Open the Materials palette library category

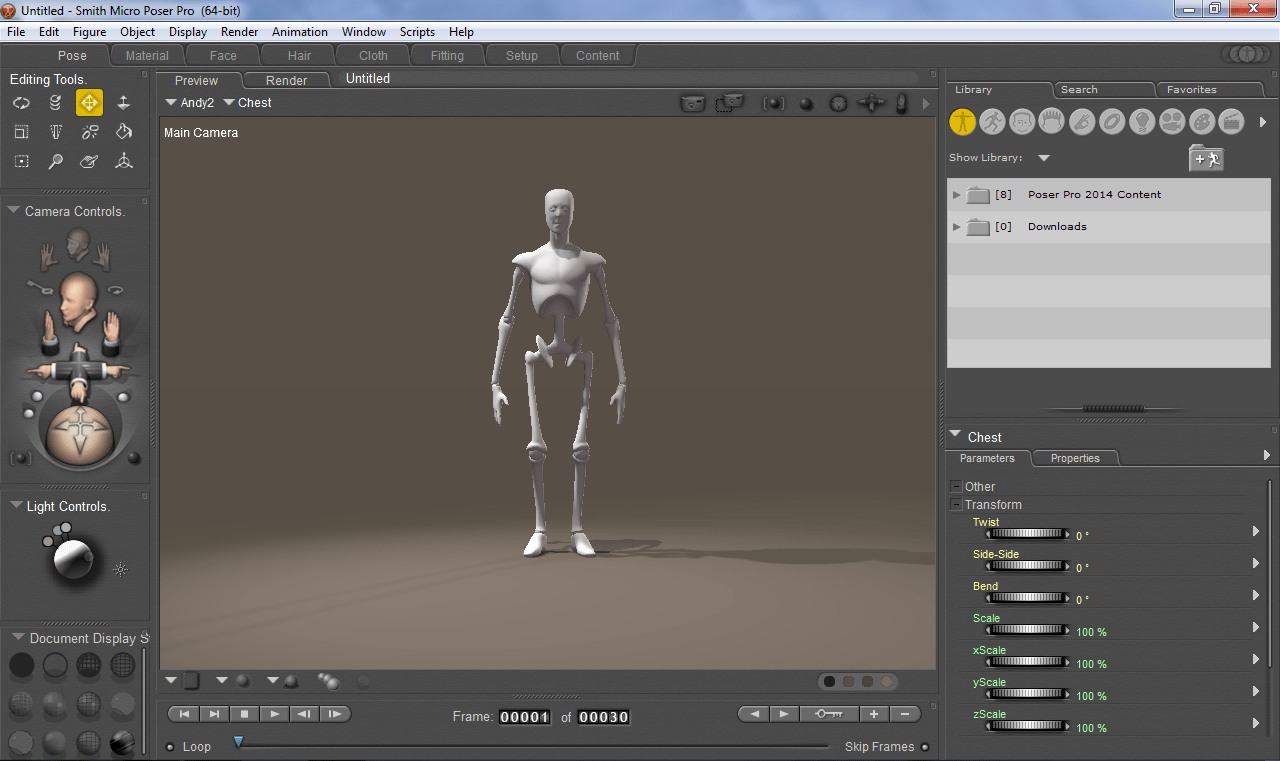pyautogui.click(x=1202, y=122)
